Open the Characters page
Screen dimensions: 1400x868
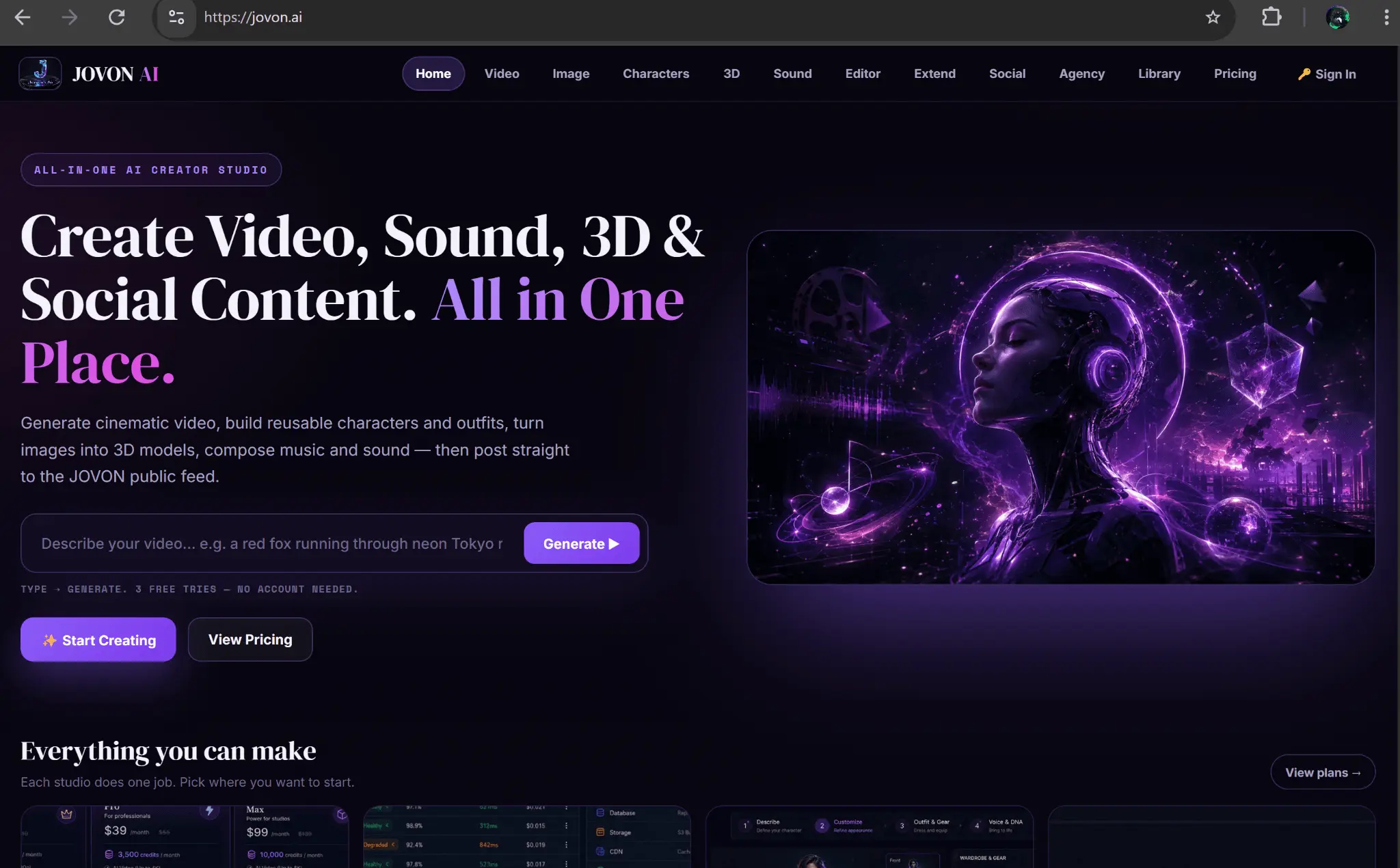656,74
